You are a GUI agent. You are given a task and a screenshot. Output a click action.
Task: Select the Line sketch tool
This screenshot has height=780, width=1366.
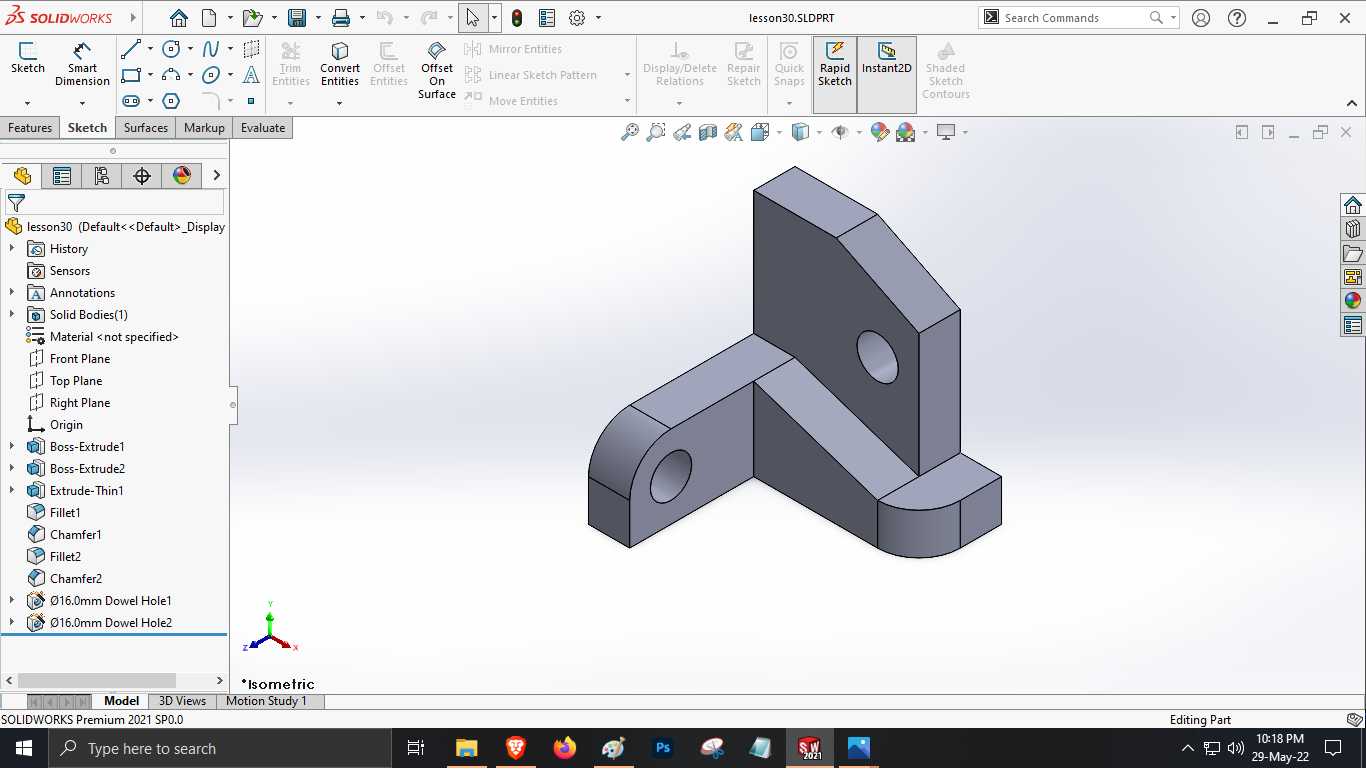[x=130, y=49]
